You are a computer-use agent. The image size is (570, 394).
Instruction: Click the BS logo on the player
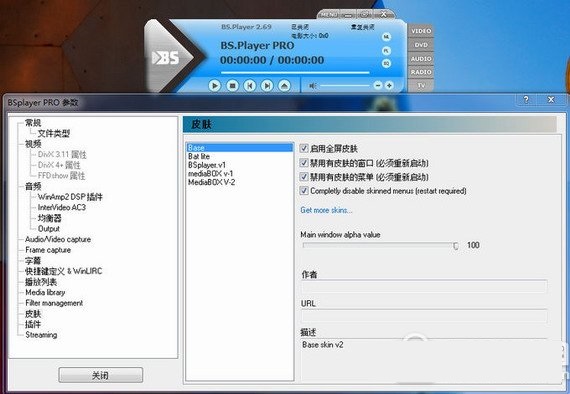point(165,57)
